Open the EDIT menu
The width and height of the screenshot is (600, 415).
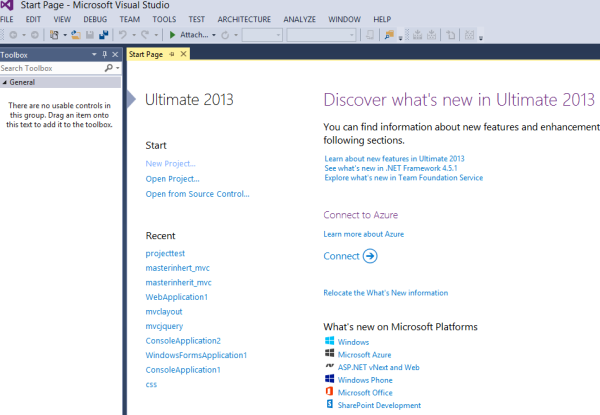33,20
